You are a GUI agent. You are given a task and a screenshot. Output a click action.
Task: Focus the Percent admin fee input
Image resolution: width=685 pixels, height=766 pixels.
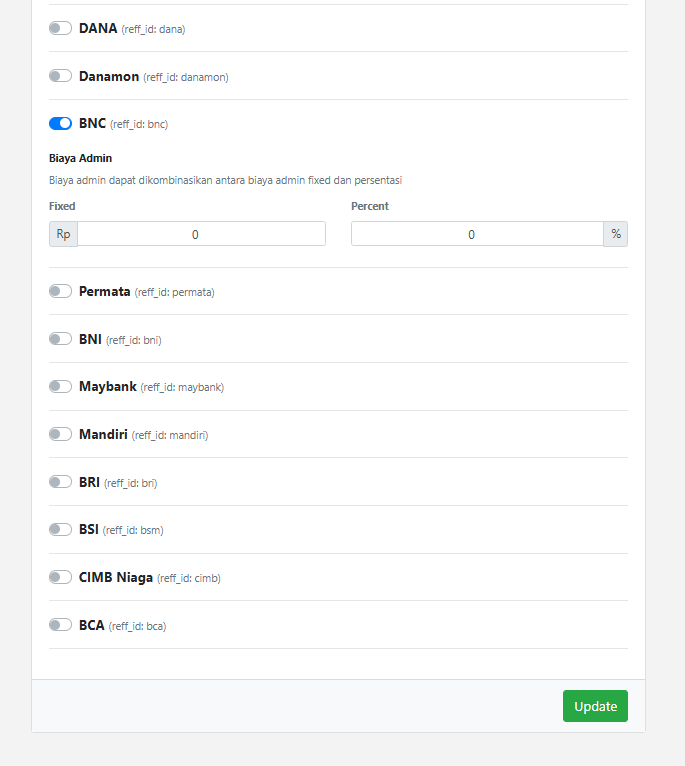(477, 234)
